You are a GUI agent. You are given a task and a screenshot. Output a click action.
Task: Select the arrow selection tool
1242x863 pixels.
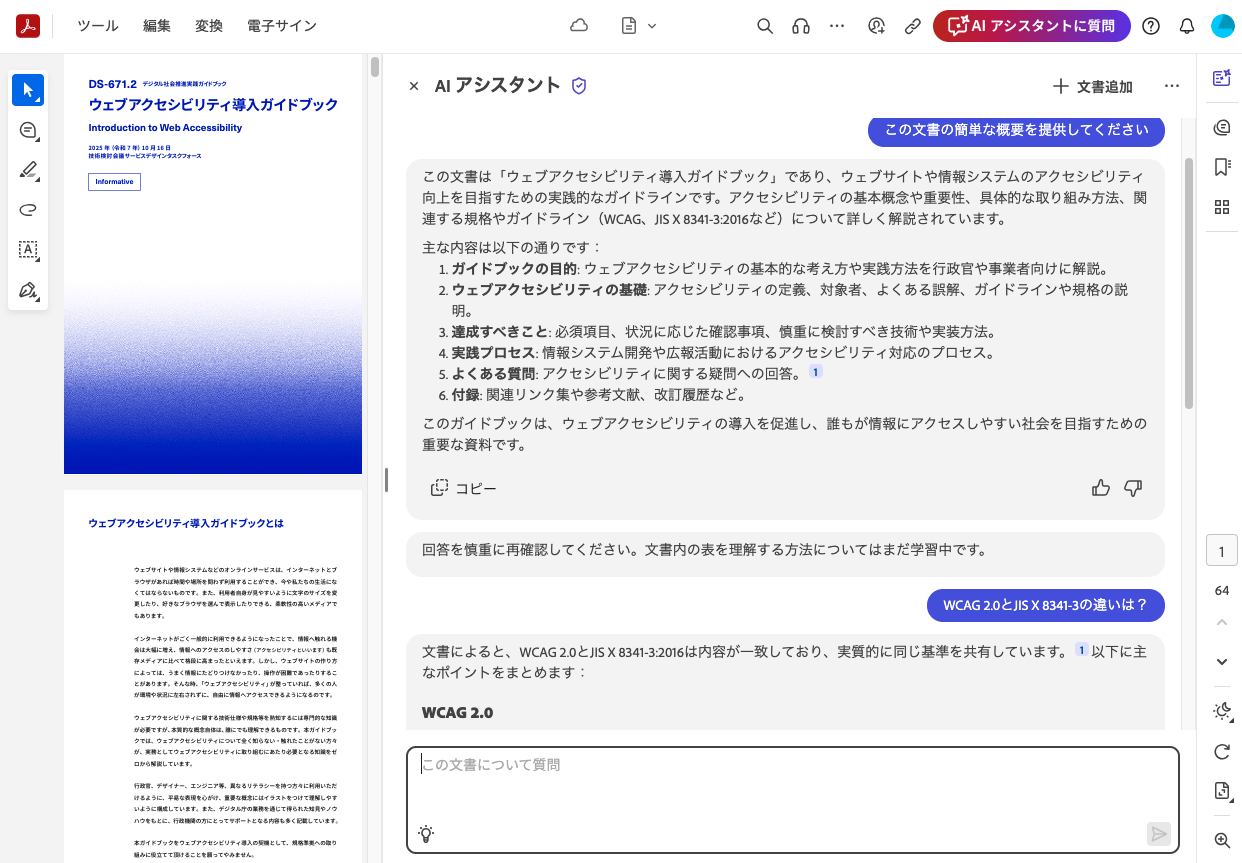tap(28, 89)
